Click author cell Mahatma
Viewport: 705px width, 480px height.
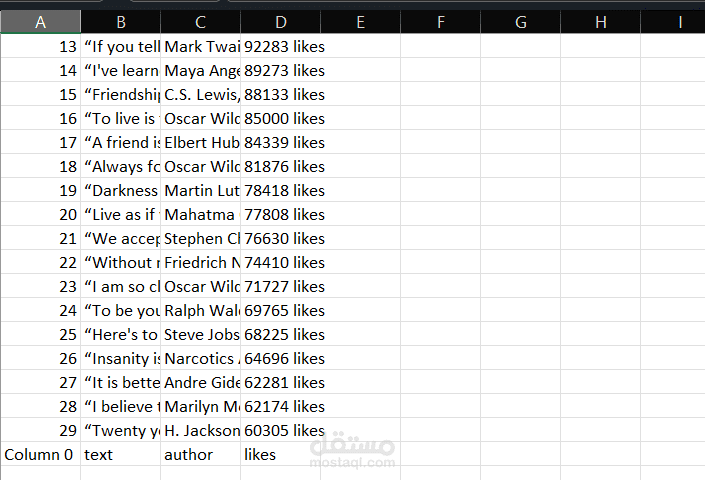tap(201, 214)
